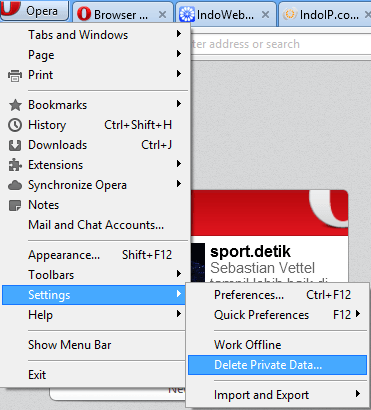Open the Help submenu
The height and width of the screenshot is (410, 371).
point(95,315)
